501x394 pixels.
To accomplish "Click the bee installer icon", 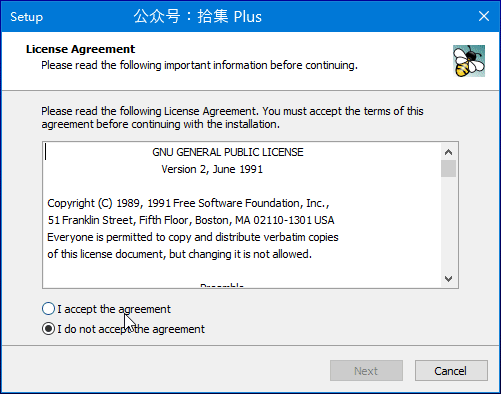I will coord(469,61).
